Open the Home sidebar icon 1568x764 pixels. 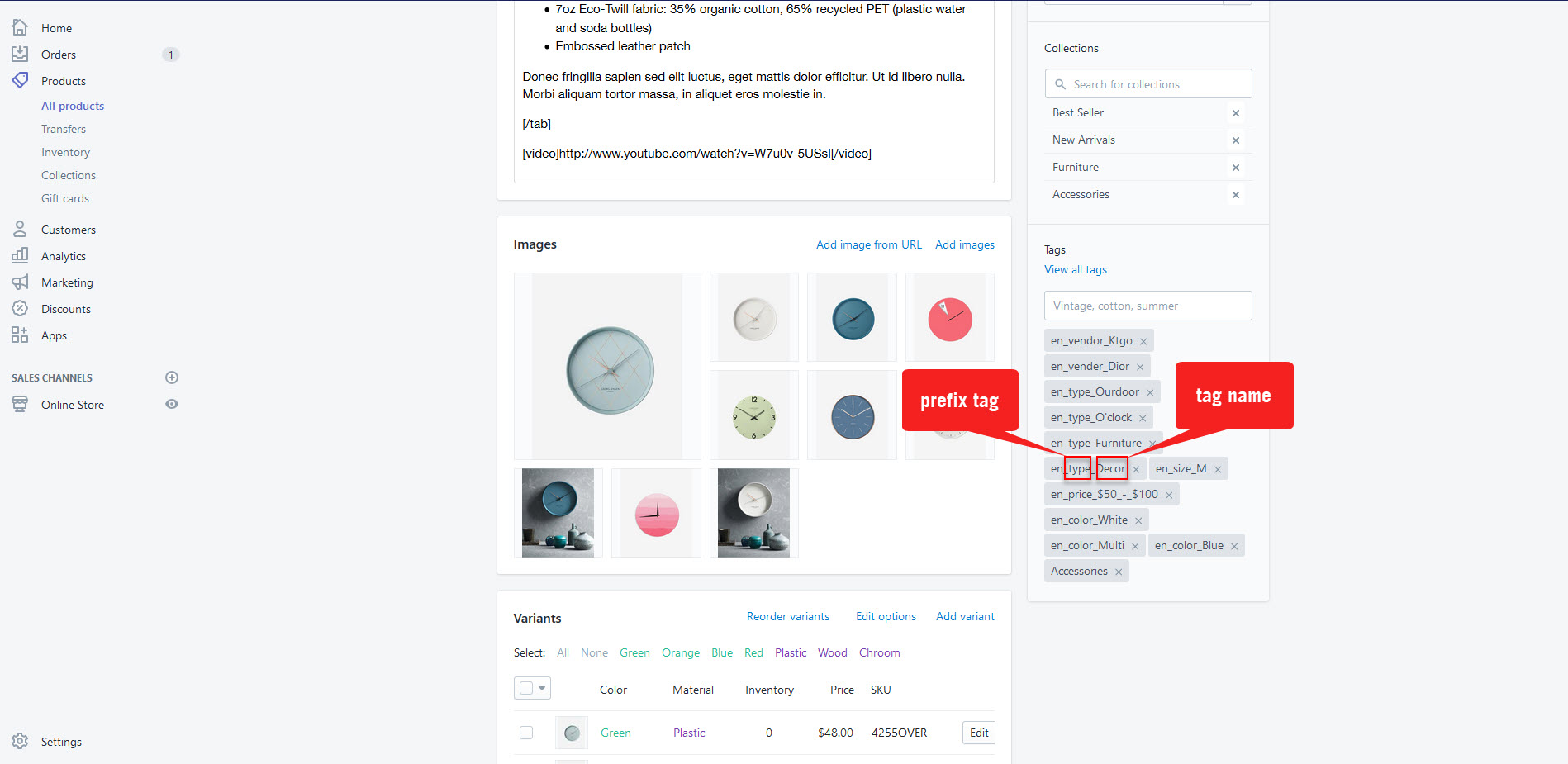coord(20,27)
